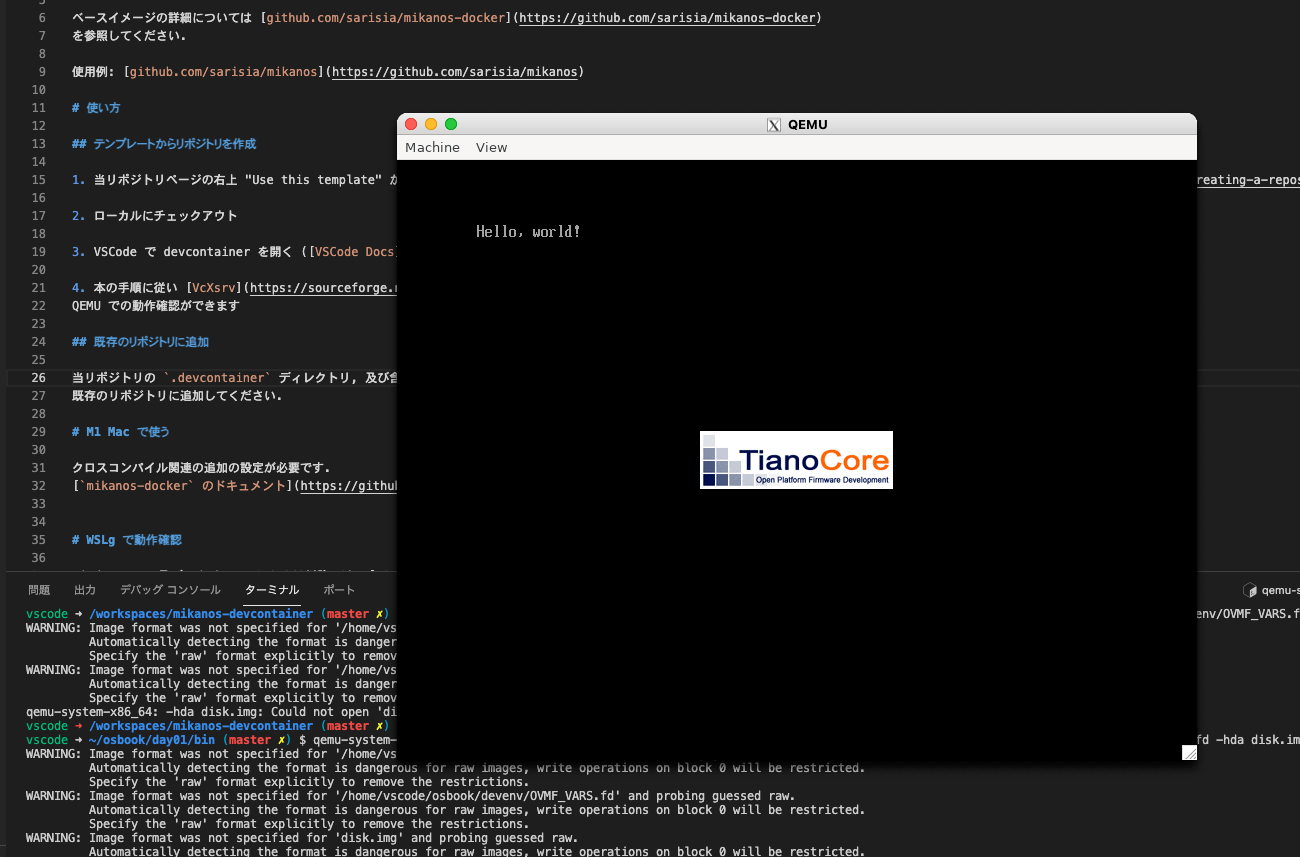Image resolution: width=1300 pixels, height=857 pixels.
Task: Click the "2. ローカルにチェックアウト" line
Action: point(155,216)
